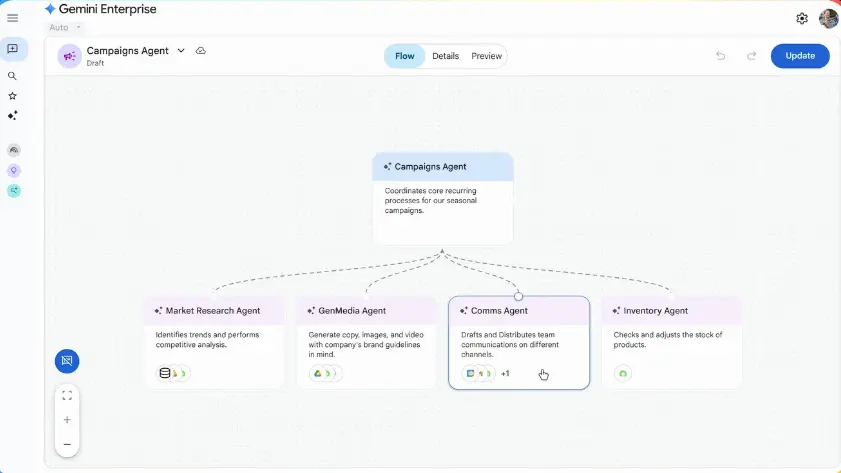
Task: Click 'Checks and adjusts the stock' description
Action: point(668,339)
